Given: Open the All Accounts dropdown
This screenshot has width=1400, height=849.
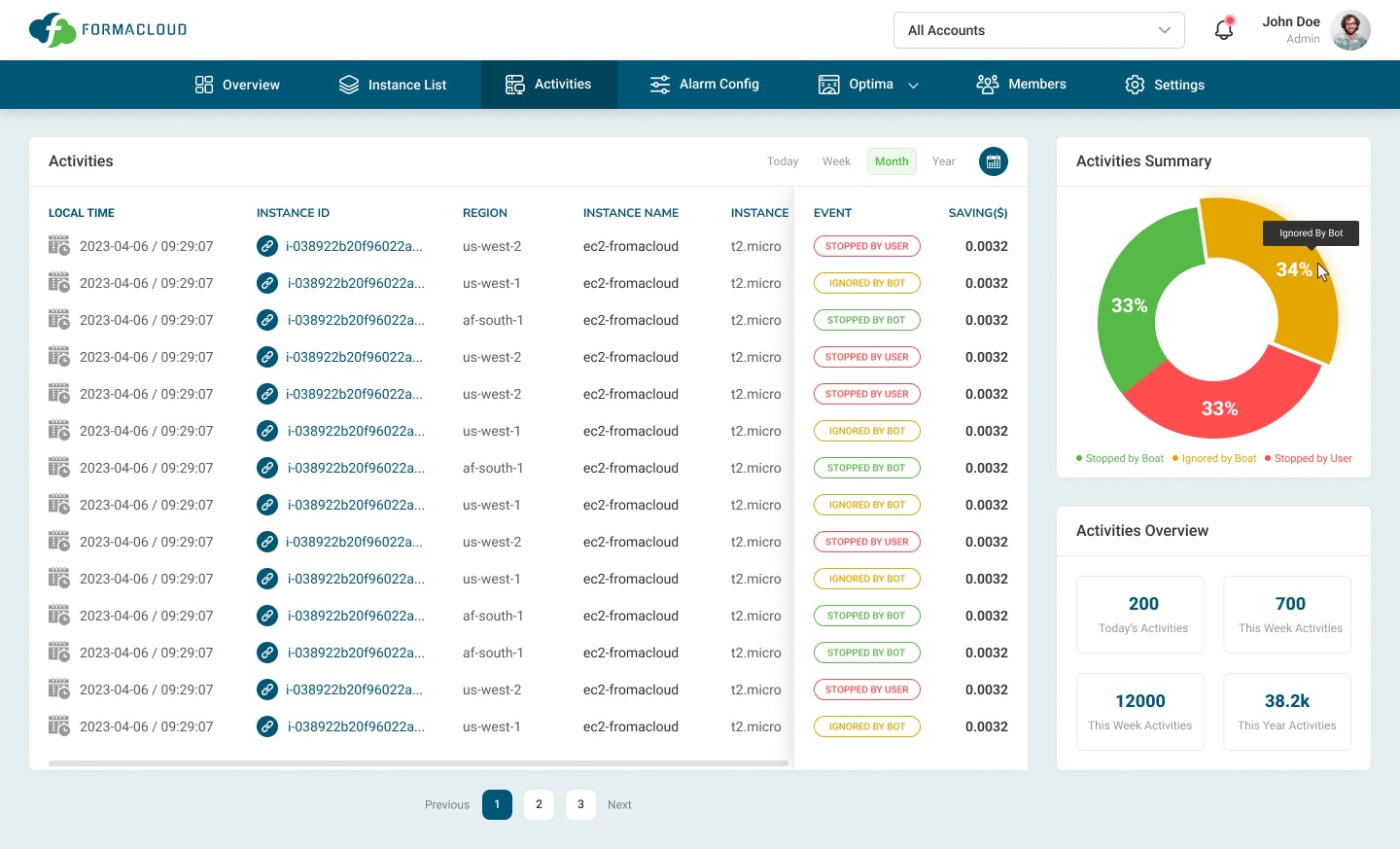Looking at the screenshot, I should pyautogui.click(x=1038, y=30).
